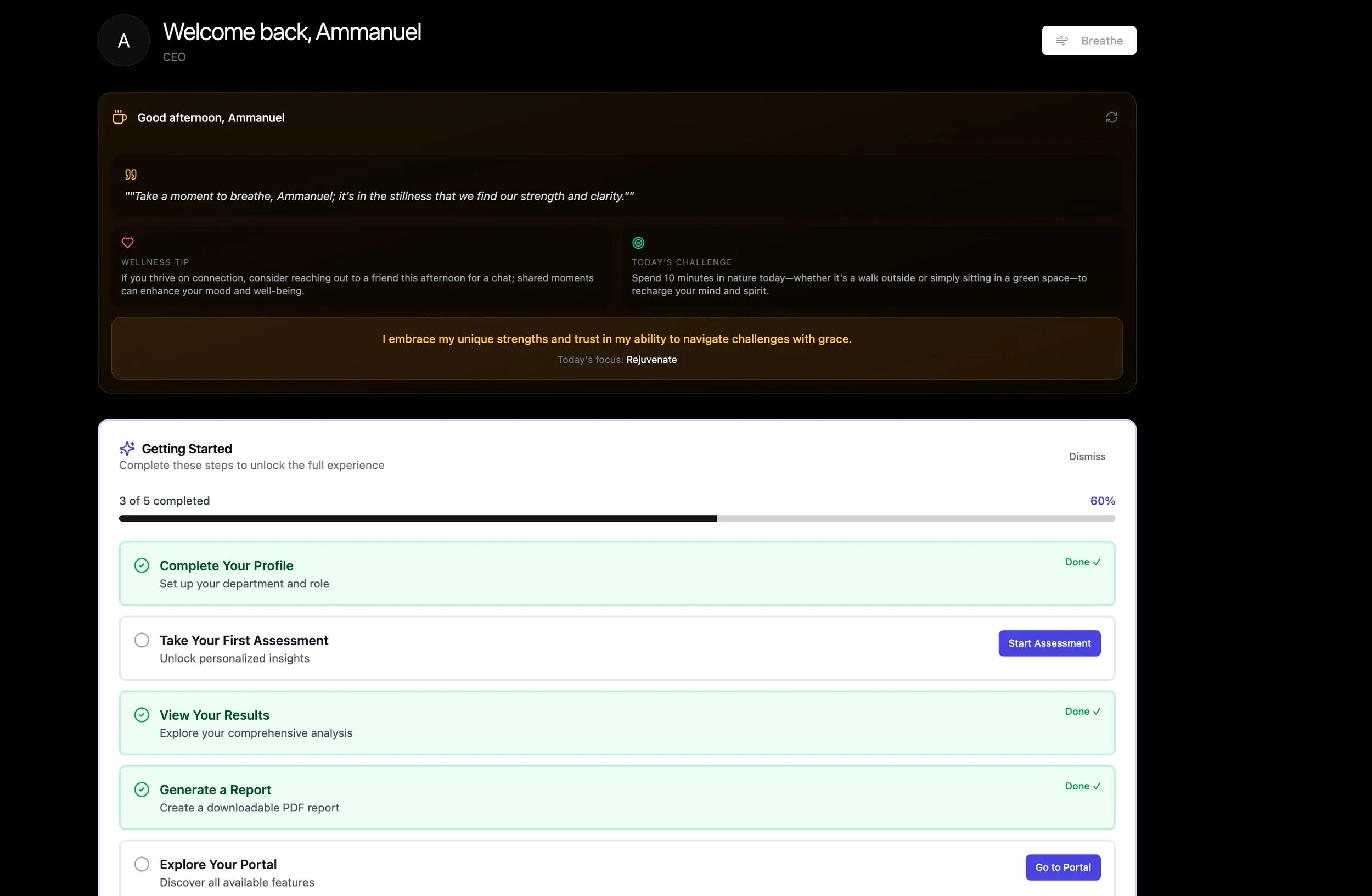The height and width of the screenshot is (896, 1372).
Task: Open the Breathe exercise button
Action: pyautogui.click(x=1088, y=41)
